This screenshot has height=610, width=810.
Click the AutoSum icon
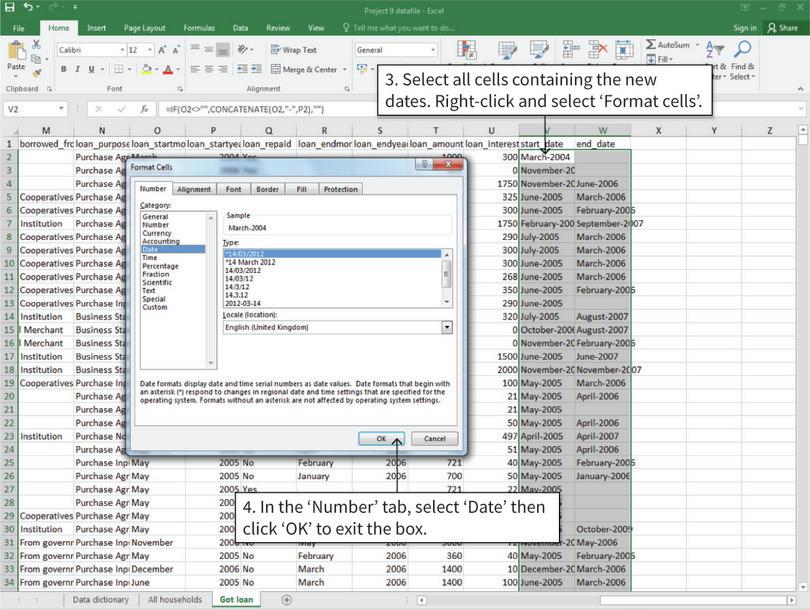point(652,44)
